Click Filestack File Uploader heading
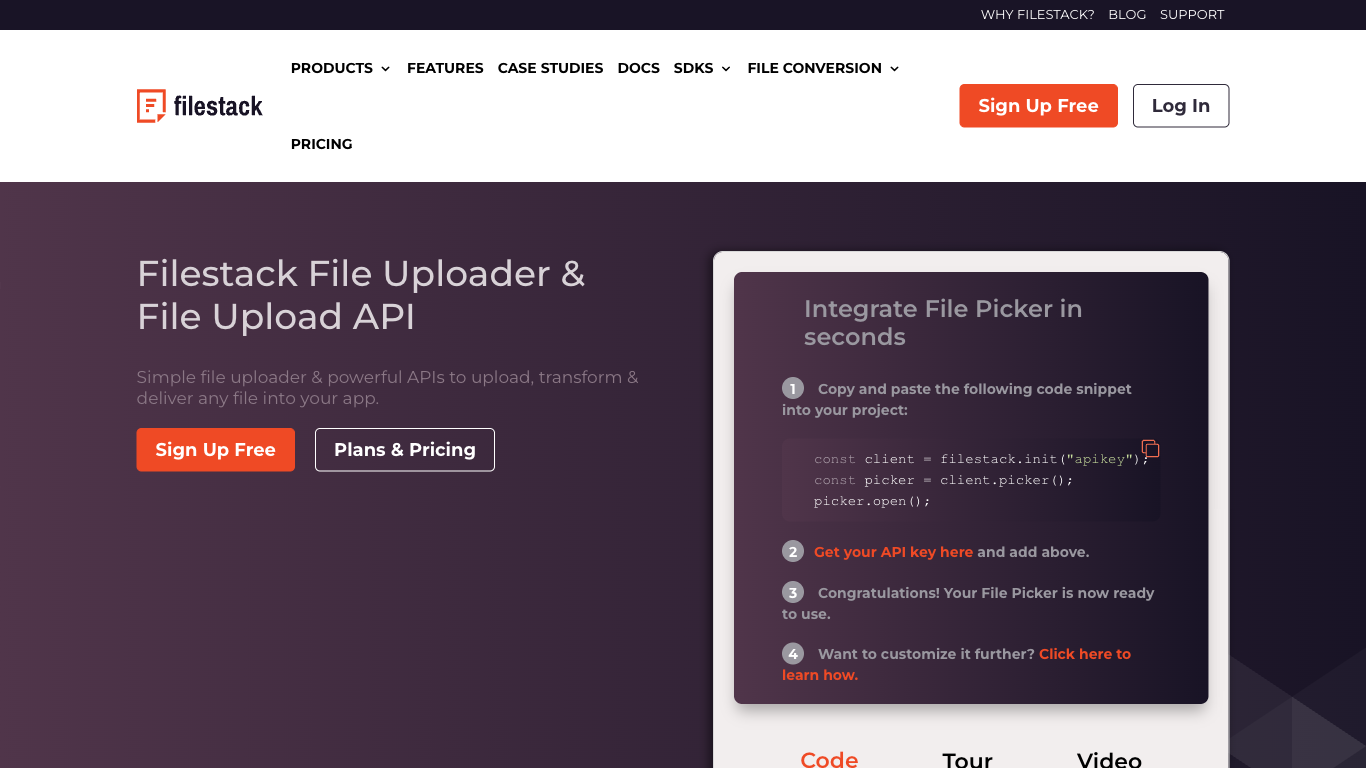This screenshot has height=768, width=1366. point(361,295)
